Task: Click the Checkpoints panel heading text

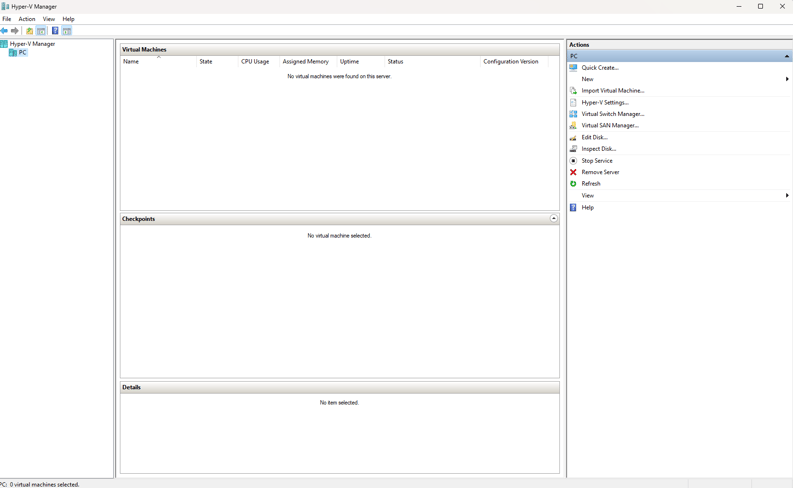Action: pyautogui.click(x=139, y=219)
